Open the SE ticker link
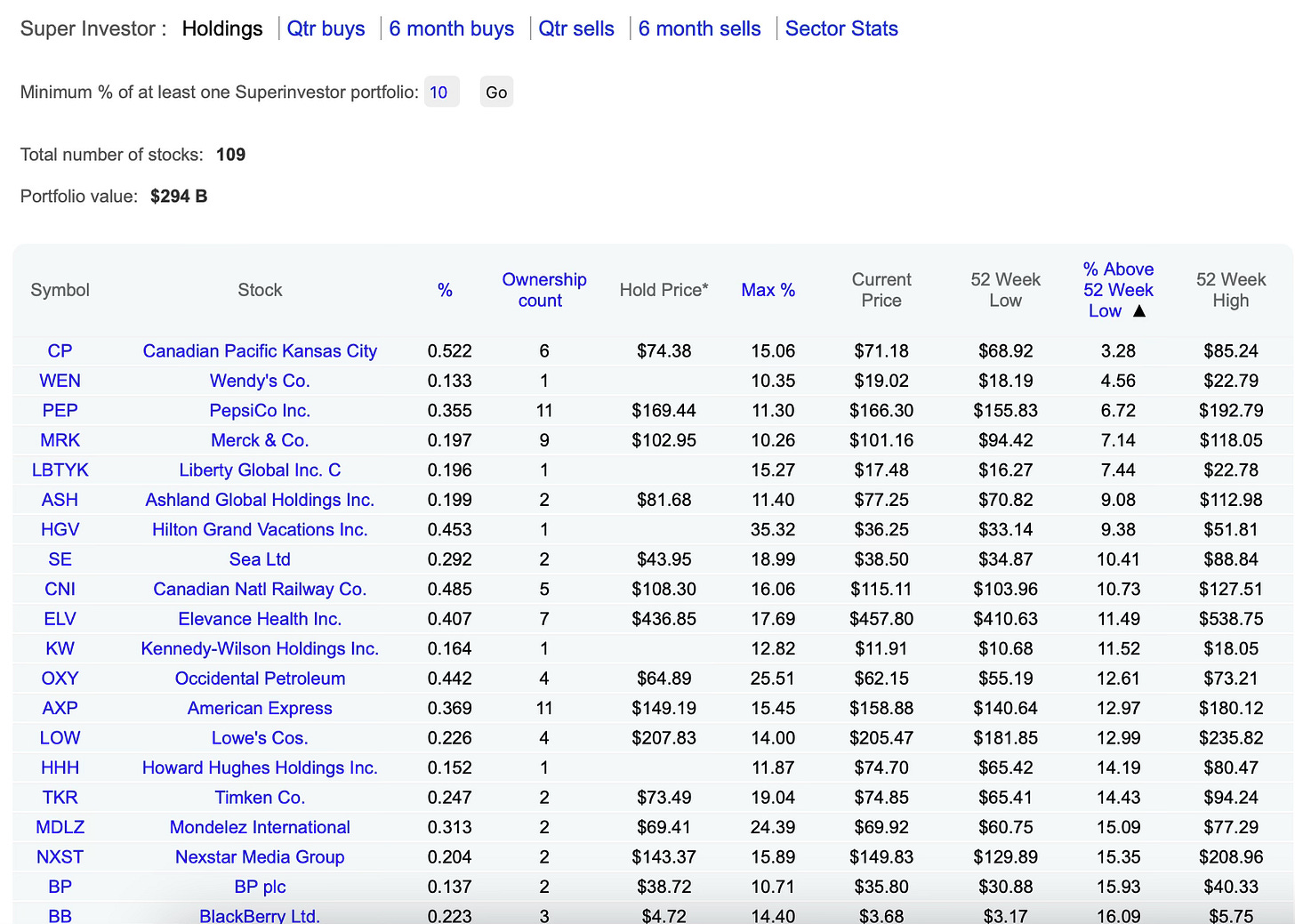 pyautogui.click(x=60, y=559)
